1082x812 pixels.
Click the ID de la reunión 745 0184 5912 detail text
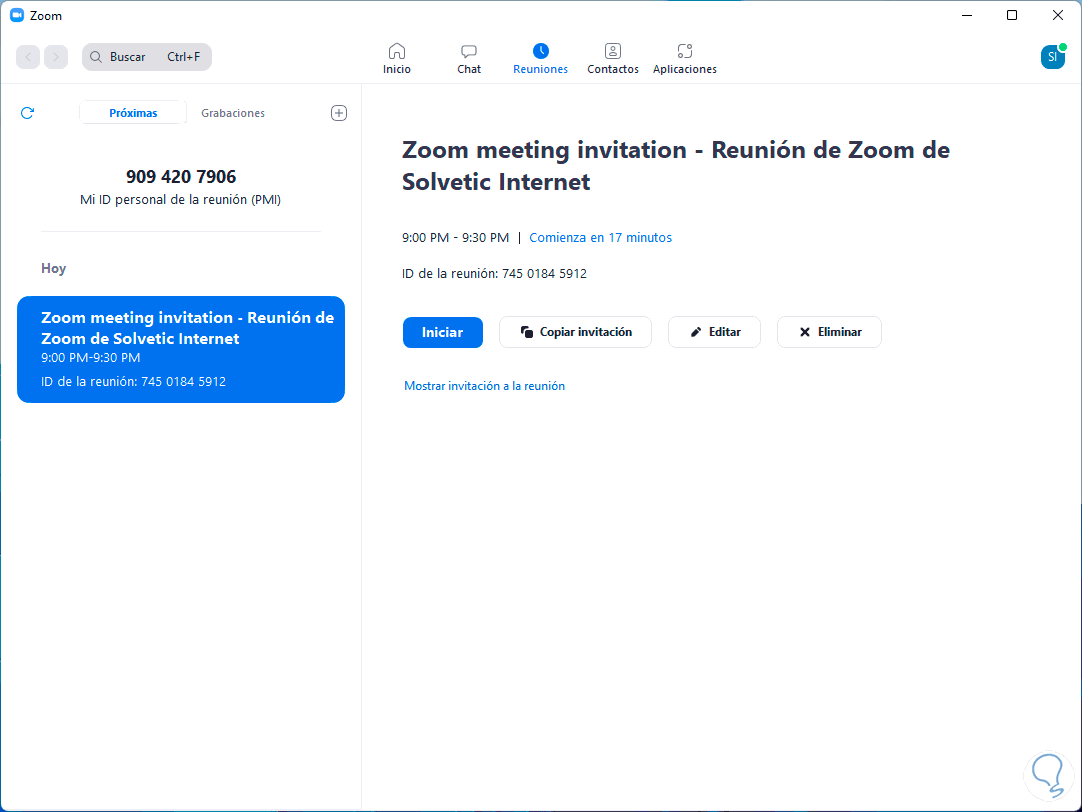(x=494, y=274)
